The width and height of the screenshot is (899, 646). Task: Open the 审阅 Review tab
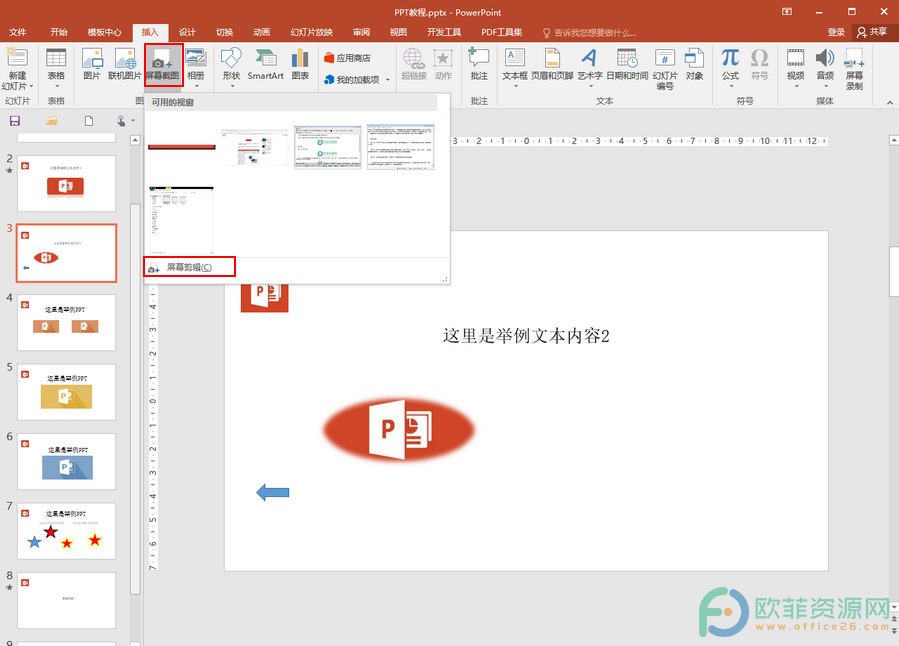click(x=361, y=32)
